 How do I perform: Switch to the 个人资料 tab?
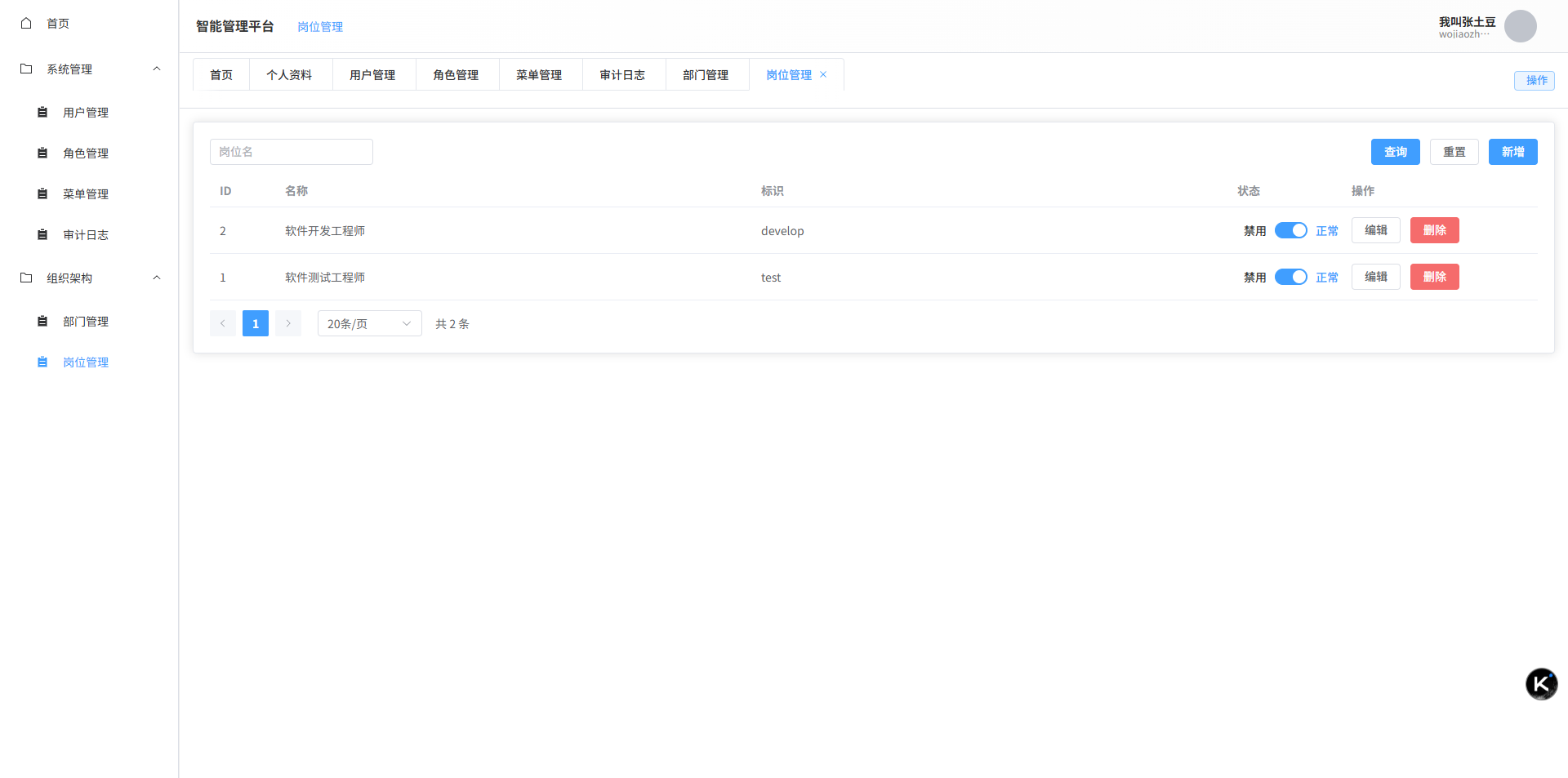click(x=289, y=74)
